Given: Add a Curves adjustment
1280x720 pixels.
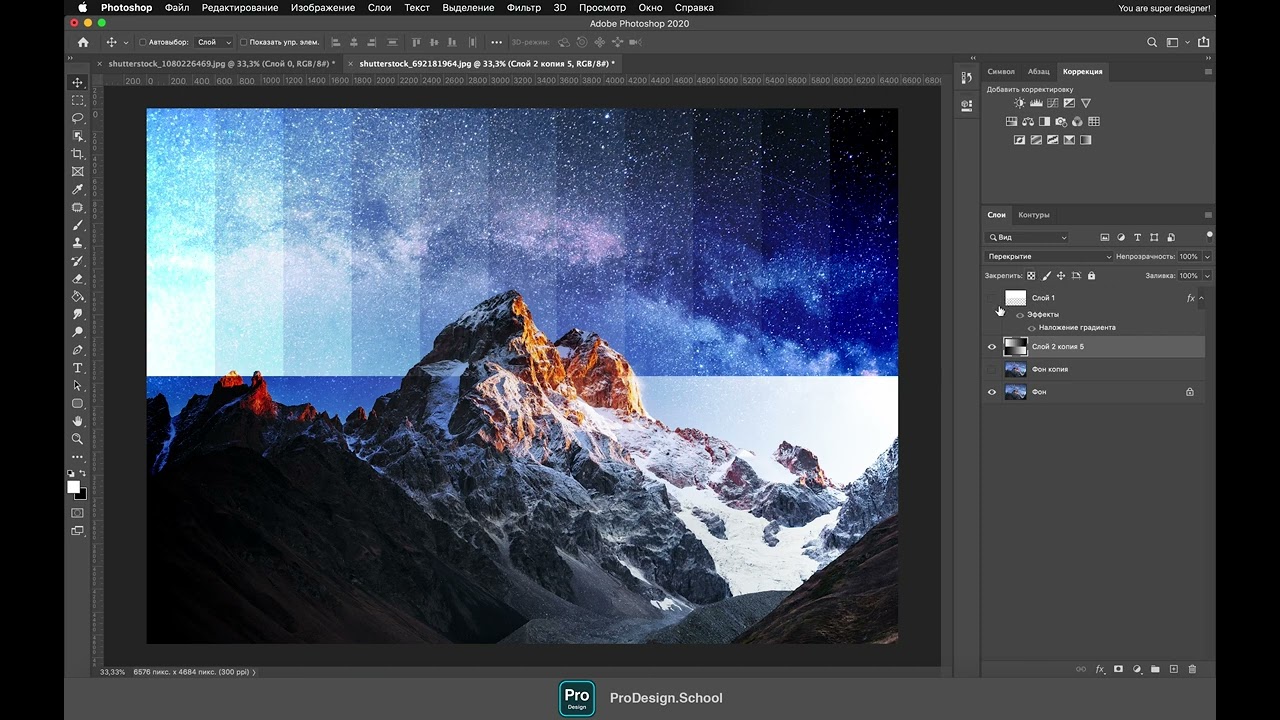Looking at the screenshot, I should 1052,103.
